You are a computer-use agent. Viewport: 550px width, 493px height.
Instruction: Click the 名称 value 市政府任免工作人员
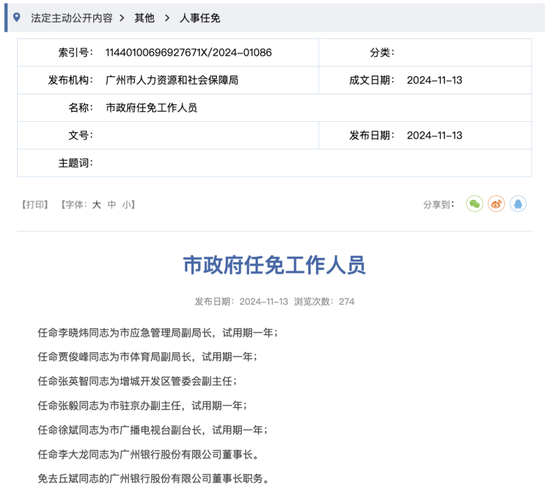coord(152,108)
